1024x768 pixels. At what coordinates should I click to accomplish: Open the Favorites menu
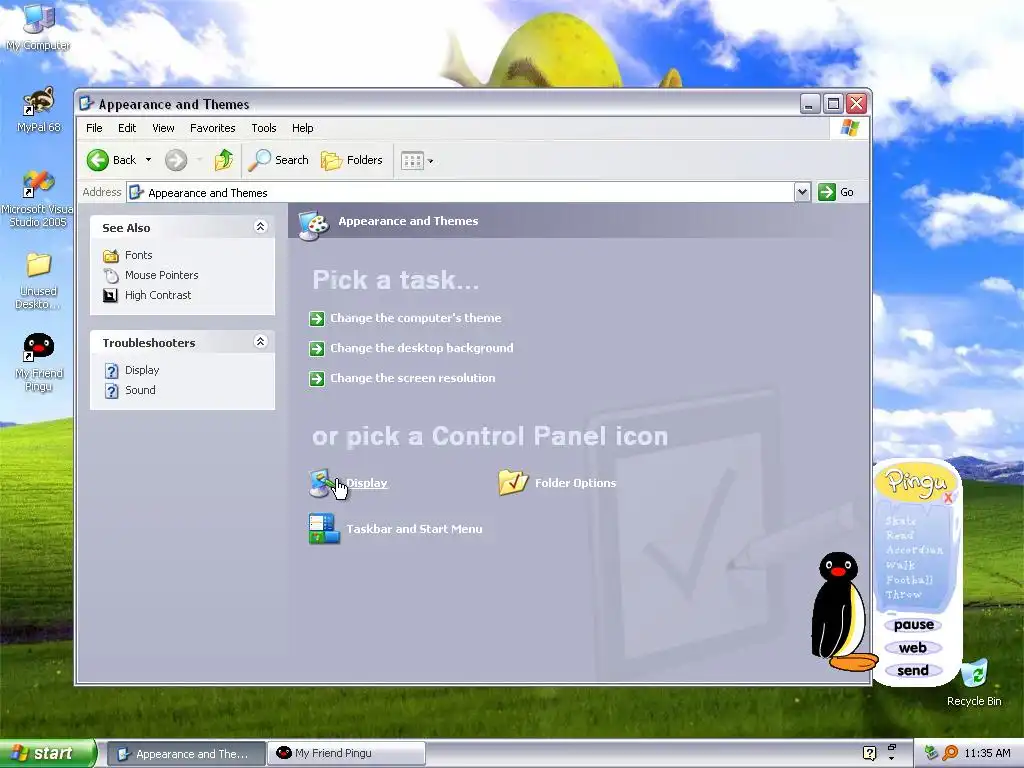tap(212, 128)
